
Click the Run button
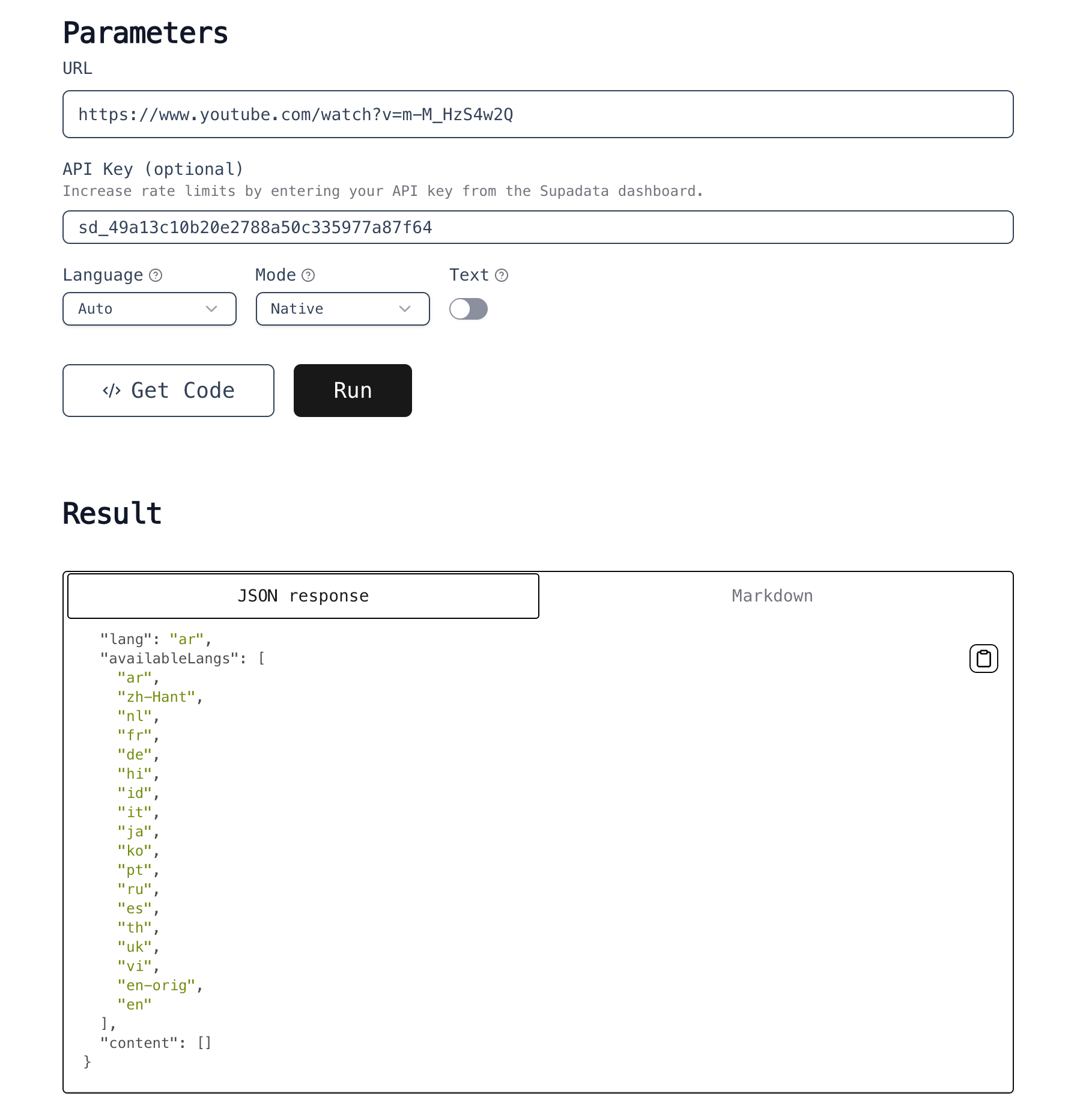[x=353, y=391]
